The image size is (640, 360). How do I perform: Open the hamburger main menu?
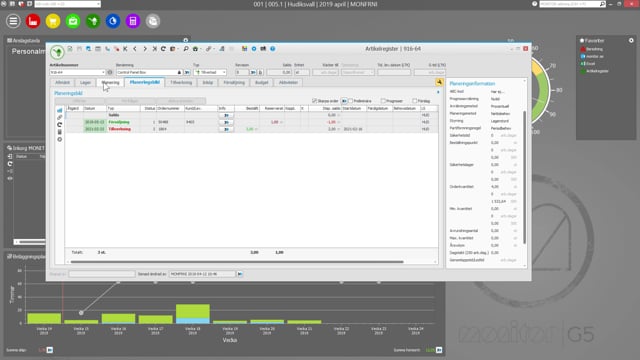(13, 21)
